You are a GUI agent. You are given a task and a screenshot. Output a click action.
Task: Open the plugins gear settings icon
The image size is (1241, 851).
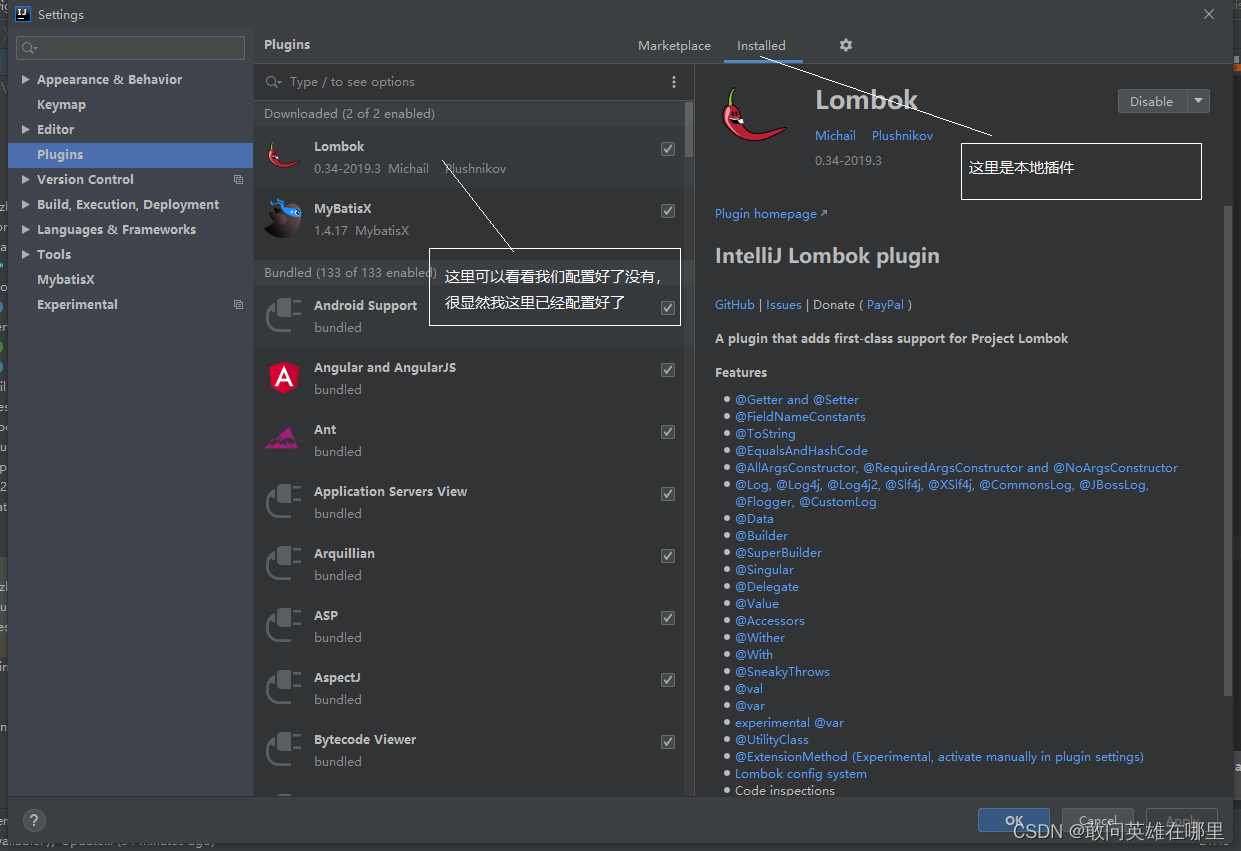tap(846, 45)
